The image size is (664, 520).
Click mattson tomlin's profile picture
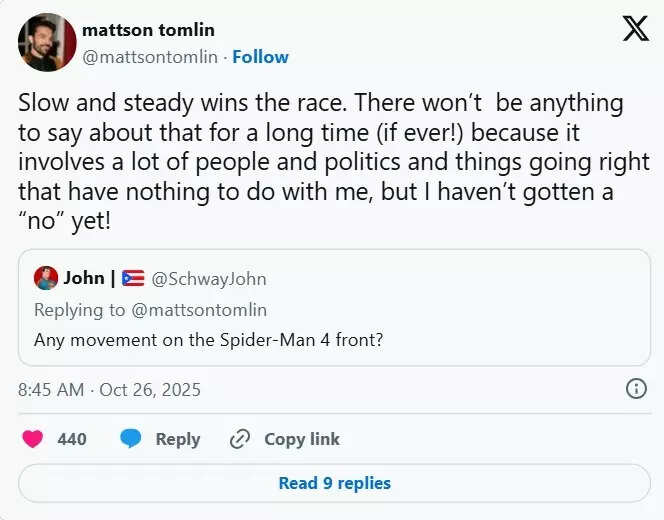[47, 43]
